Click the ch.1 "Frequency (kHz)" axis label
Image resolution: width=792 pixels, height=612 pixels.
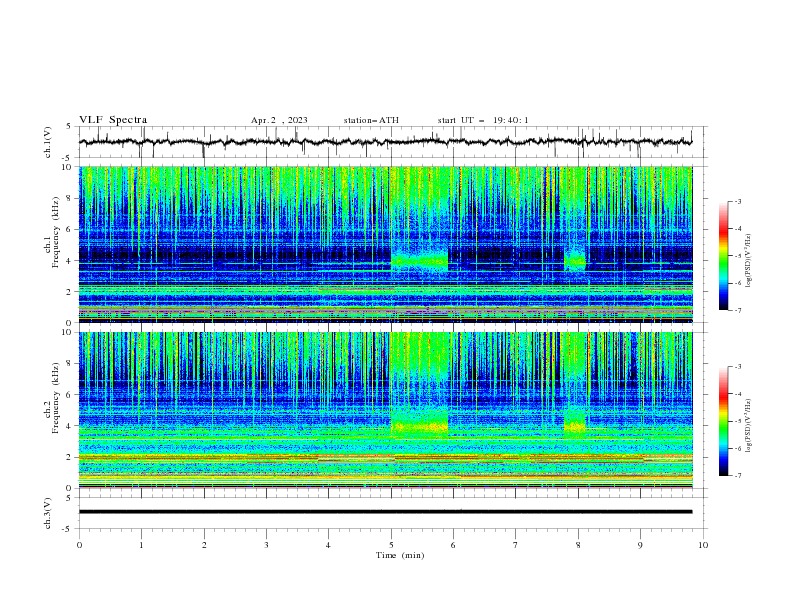(56, 233)
